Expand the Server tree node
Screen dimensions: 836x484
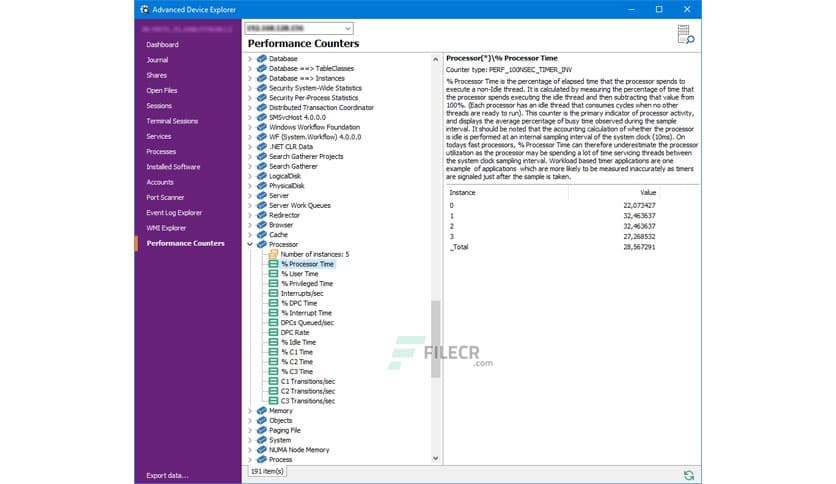point(250,196)
